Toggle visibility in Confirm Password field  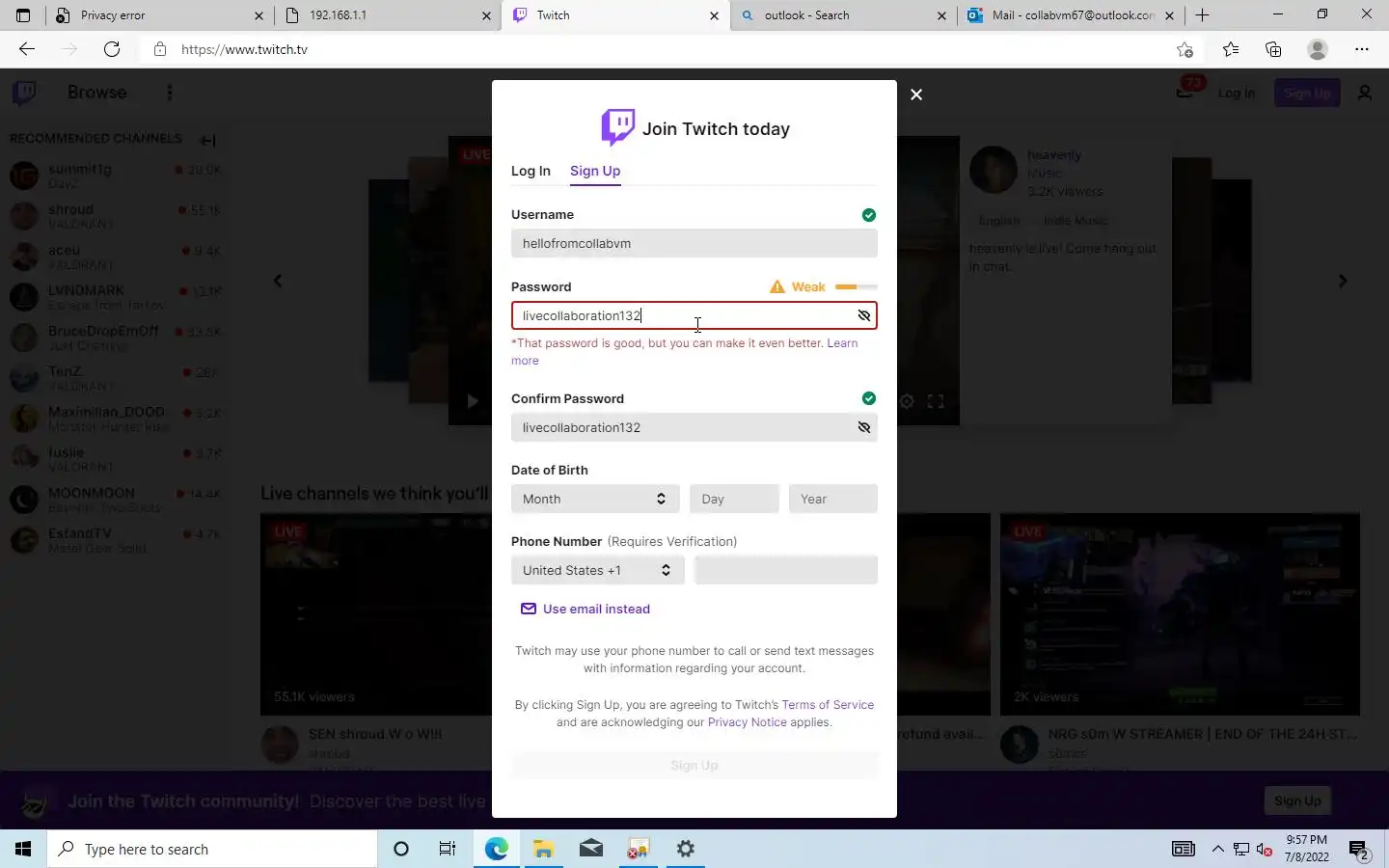[864, 427]
